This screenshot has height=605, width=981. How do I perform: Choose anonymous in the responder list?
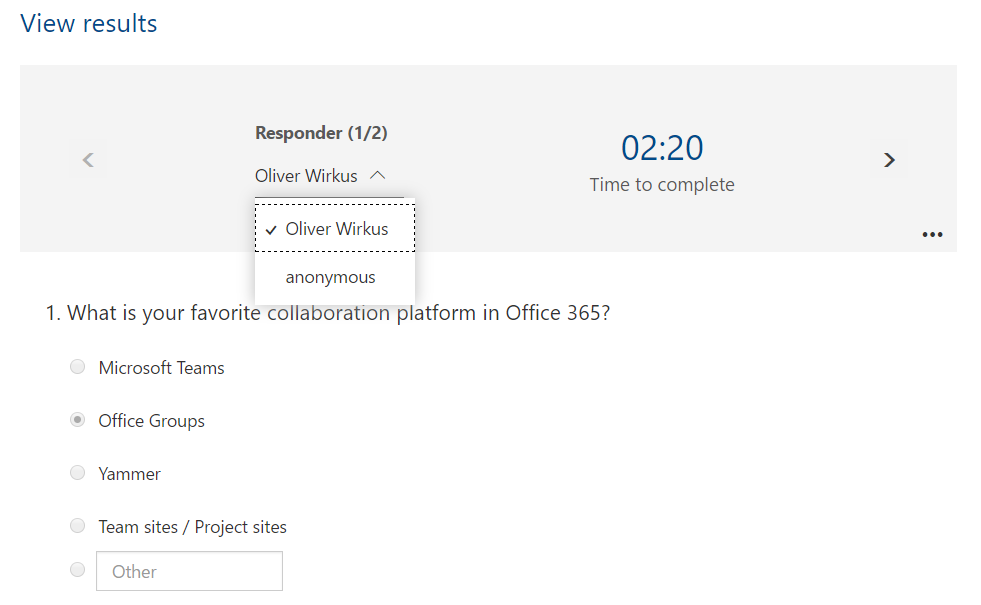335,277
